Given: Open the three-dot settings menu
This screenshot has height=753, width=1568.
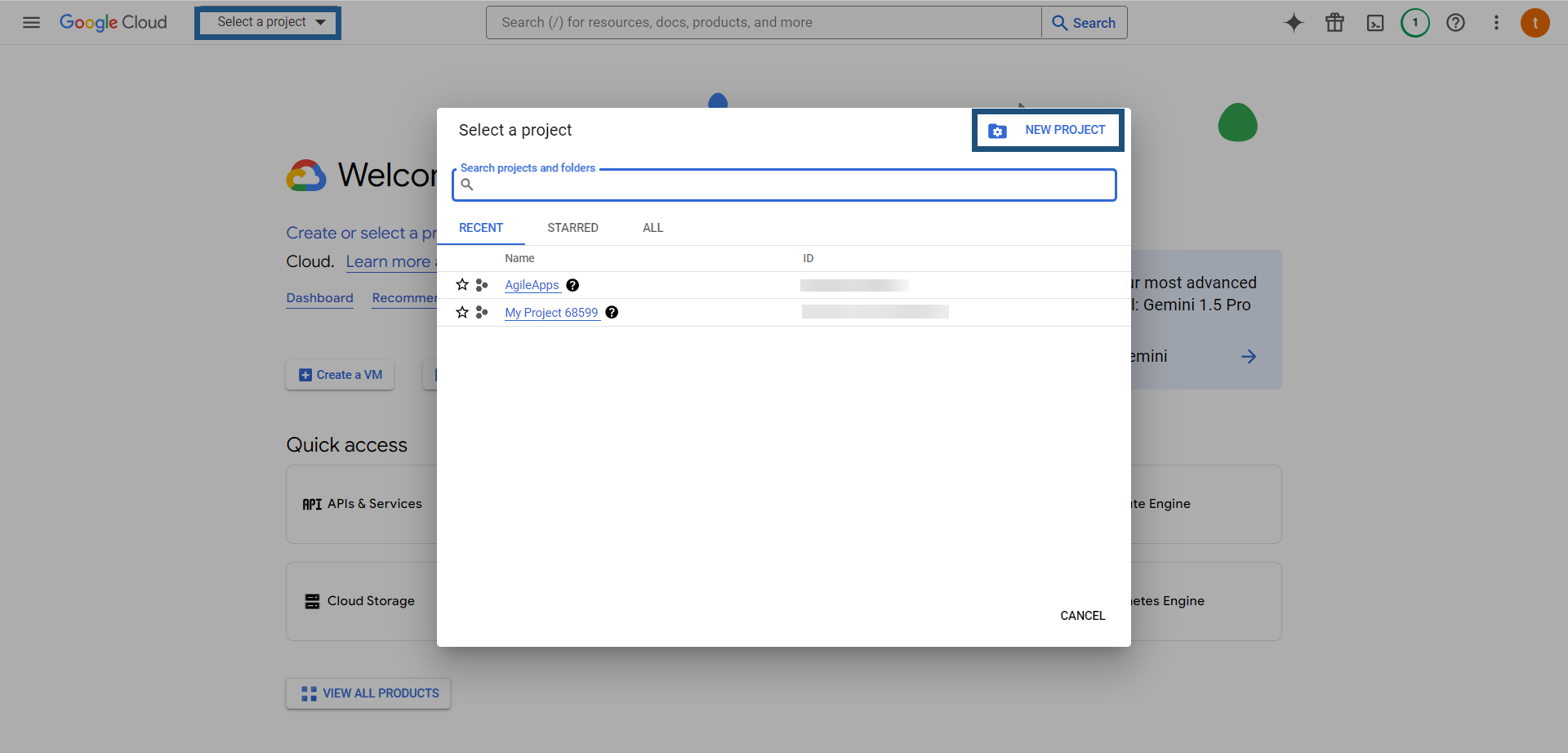Looking at the screenshot, I should pyautogui.click(x=1496, y=23).
